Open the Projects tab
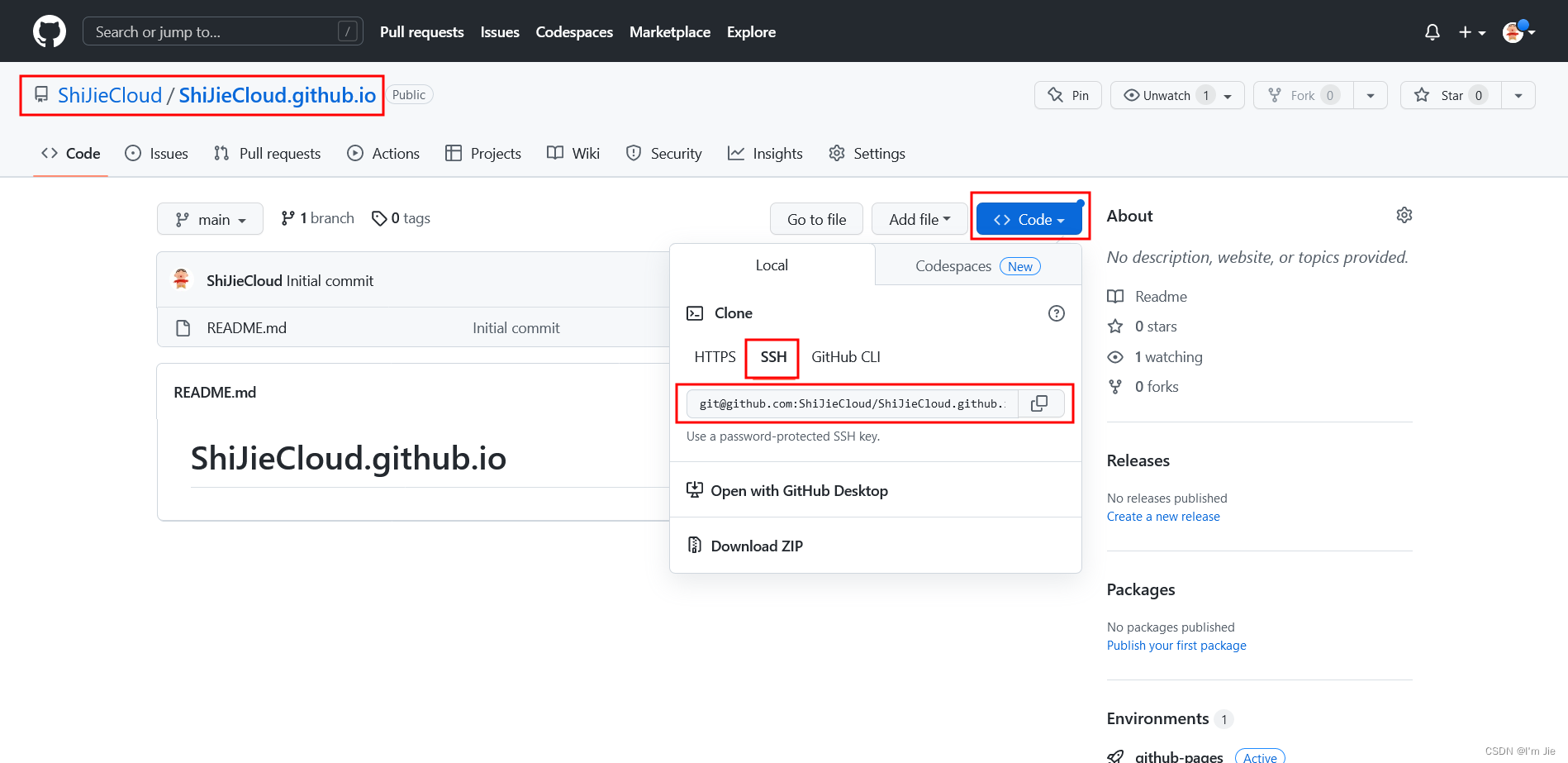Viewport: 1568px width, 763px height. pos(483,153)
